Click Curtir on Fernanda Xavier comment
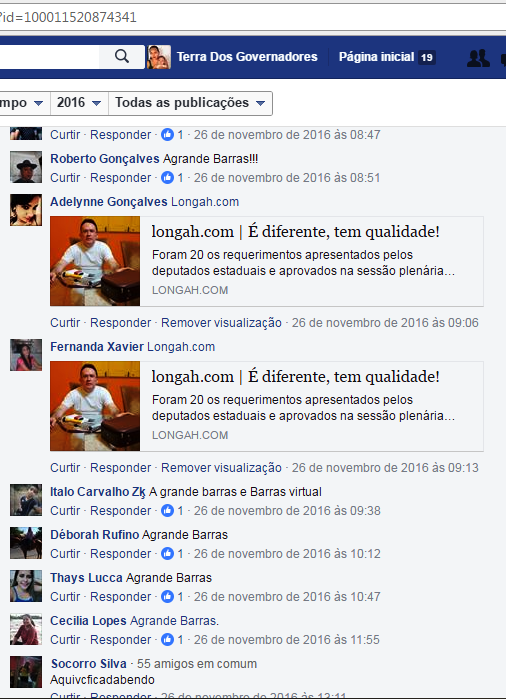Viewport: 506px width, 699px height. click(x=65, y=468)
